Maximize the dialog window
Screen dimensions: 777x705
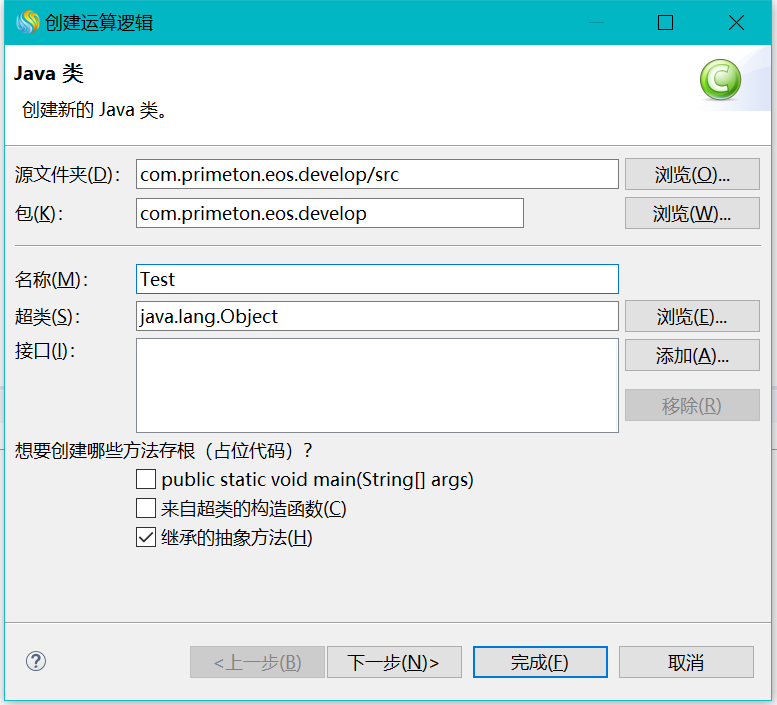[665, 22]
